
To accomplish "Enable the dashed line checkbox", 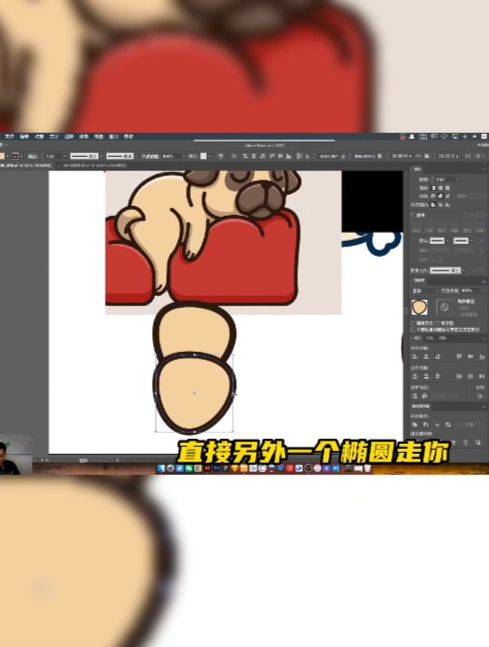I will [x=412, y=215].
